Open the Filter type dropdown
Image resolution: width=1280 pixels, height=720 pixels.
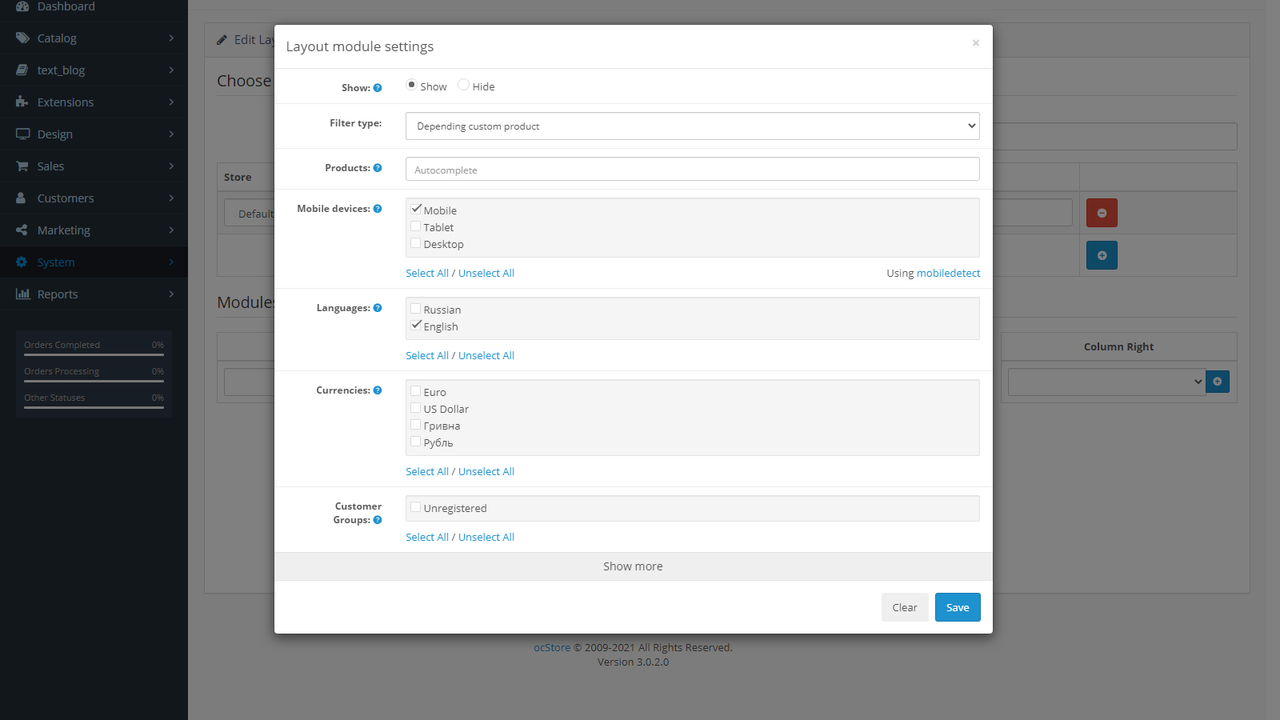pos(692,126)
